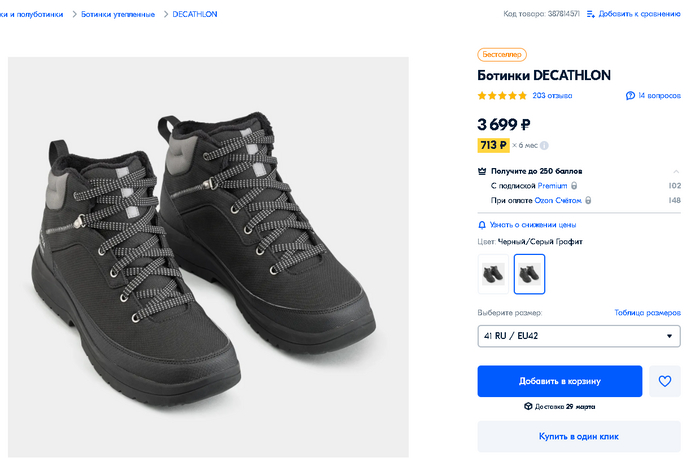This screenshot has height=458, width=700.
Task: Click info icon next to 6 мес
Action: click(x=544, y=145)
